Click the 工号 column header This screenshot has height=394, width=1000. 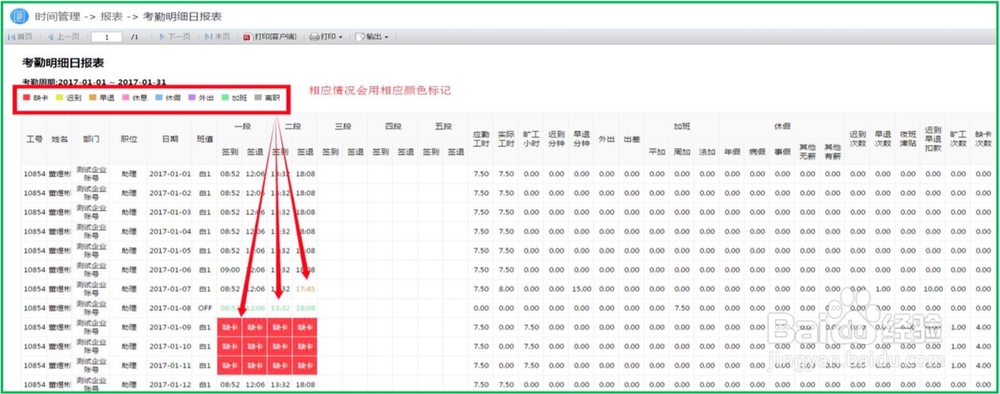[x=34, y=138]
